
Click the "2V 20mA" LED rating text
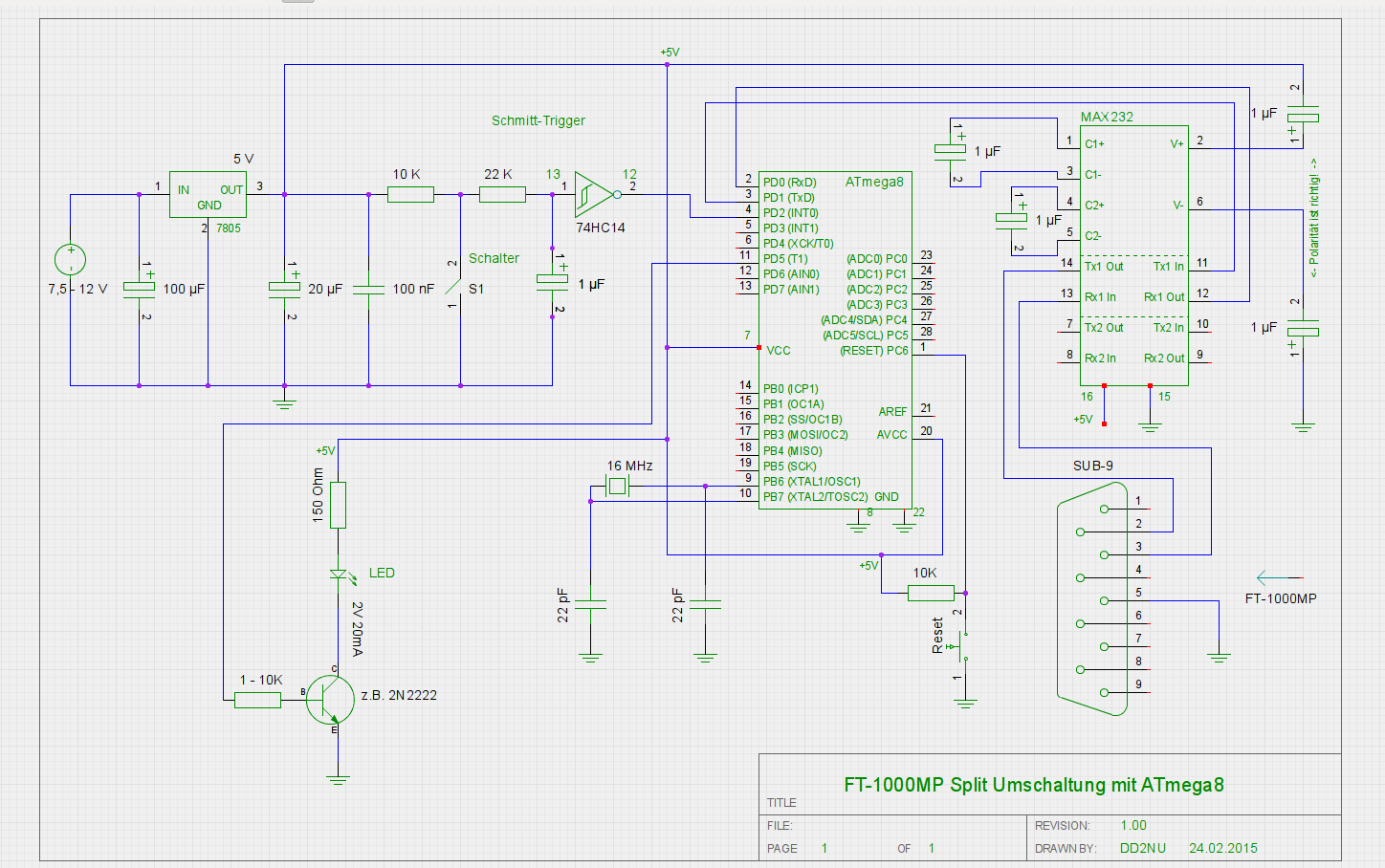358,629
